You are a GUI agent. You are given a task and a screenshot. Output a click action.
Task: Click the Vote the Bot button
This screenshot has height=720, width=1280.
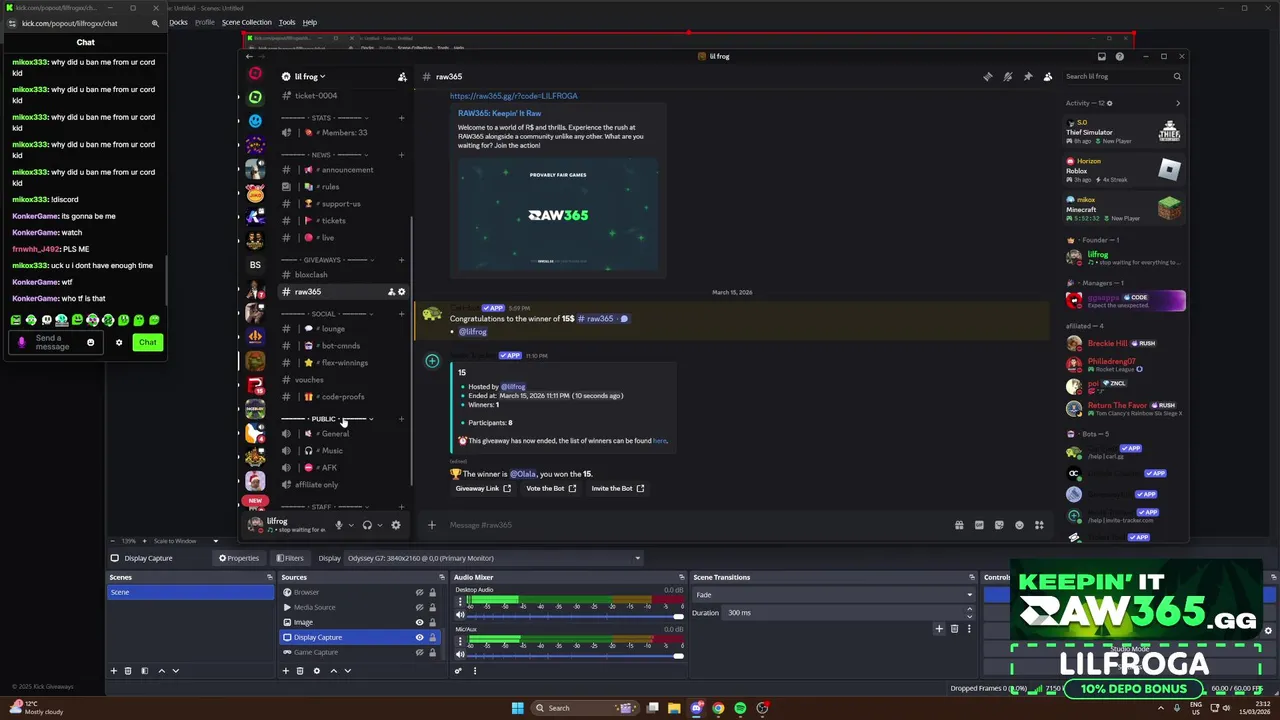551,489
